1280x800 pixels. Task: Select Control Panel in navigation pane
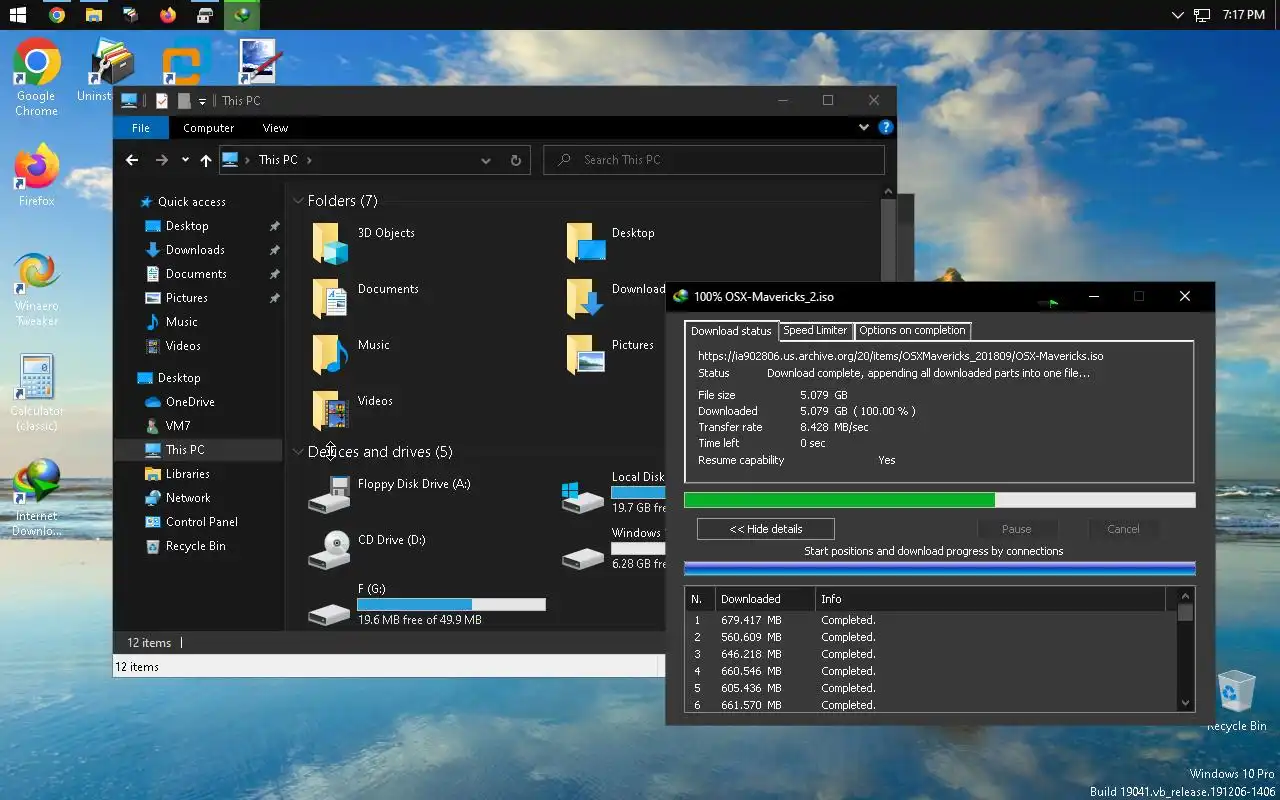click(201, 522)
